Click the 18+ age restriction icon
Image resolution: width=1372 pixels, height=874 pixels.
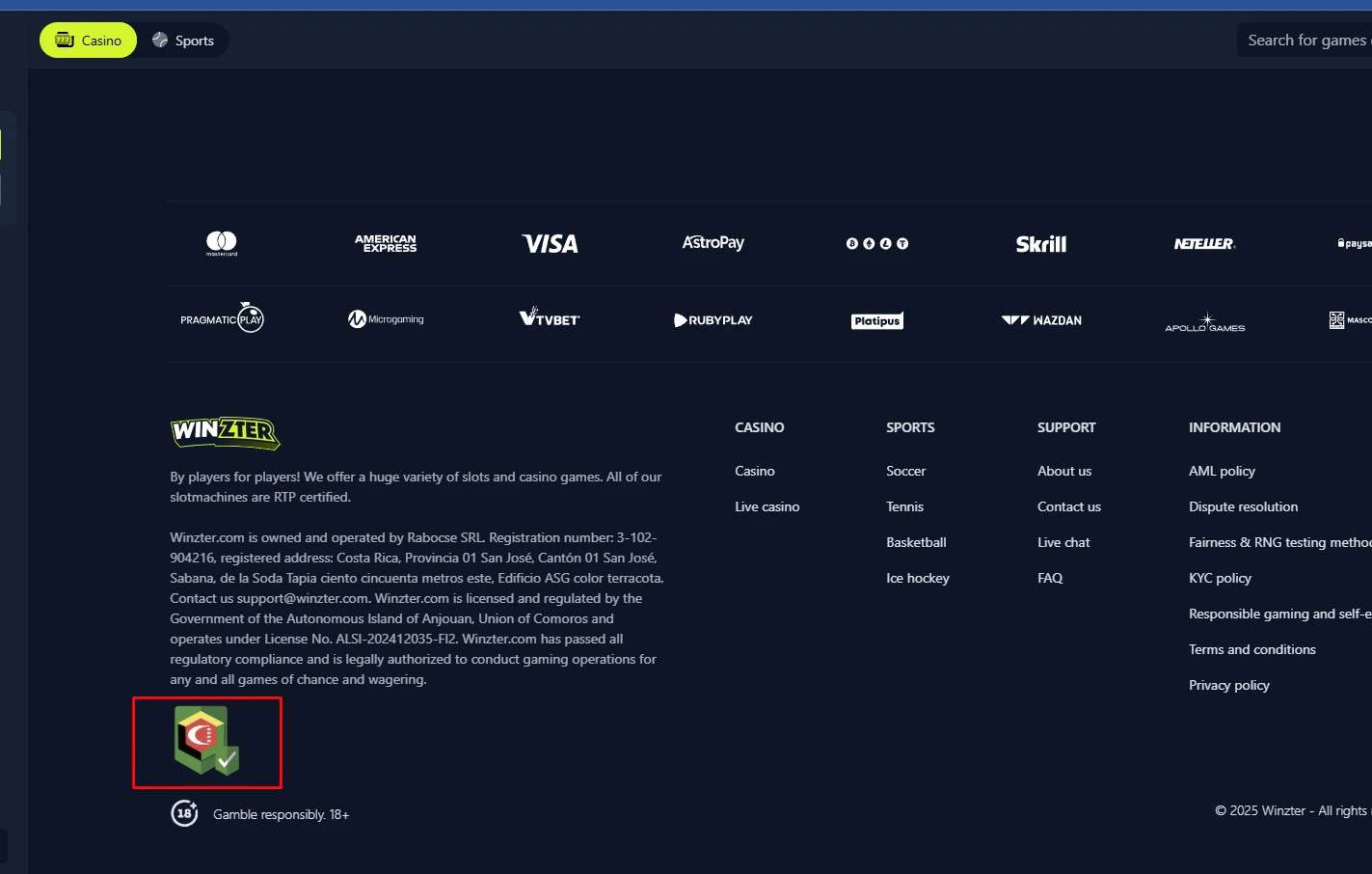point(184,813)
